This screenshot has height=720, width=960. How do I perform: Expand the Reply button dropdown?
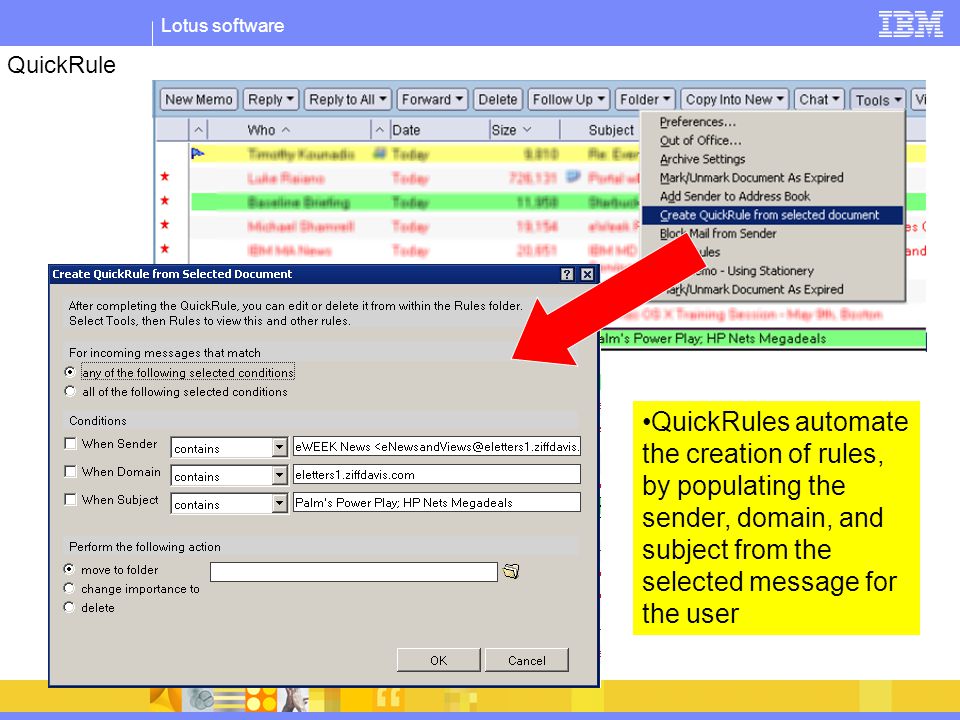click(290, 99)
